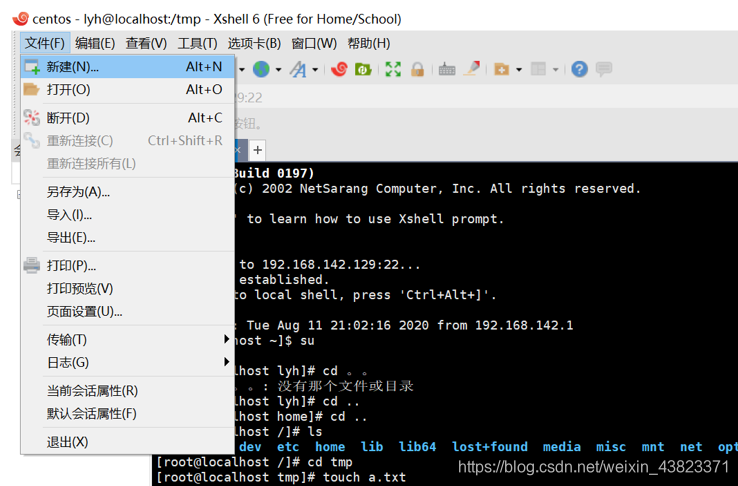Open the 帮助(H) menu
This screenshot has width=738, height=486.
(x=369, y=43)
